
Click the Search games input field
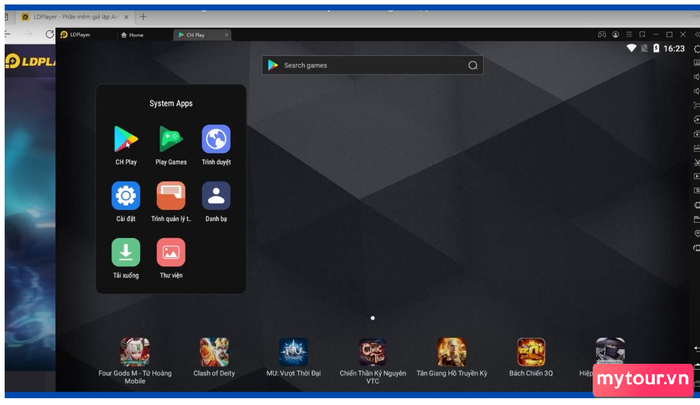pyautogui.click(x=372, y=66)
